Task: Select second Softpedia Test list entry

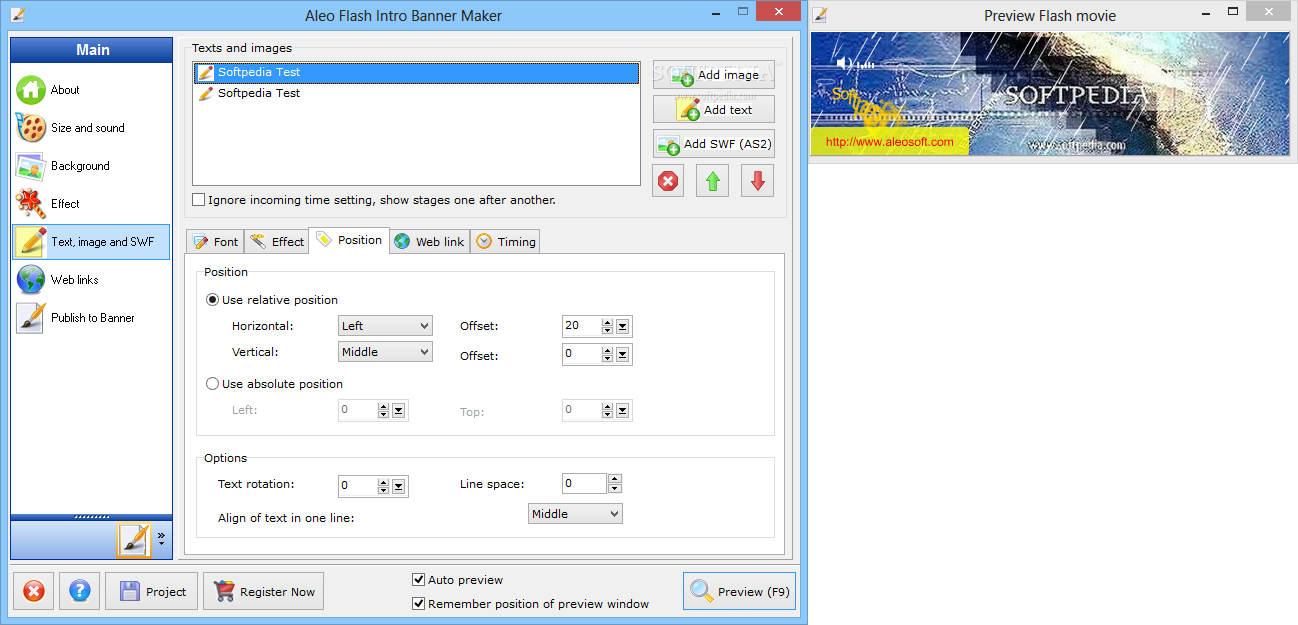Action: tap(416, 93)
